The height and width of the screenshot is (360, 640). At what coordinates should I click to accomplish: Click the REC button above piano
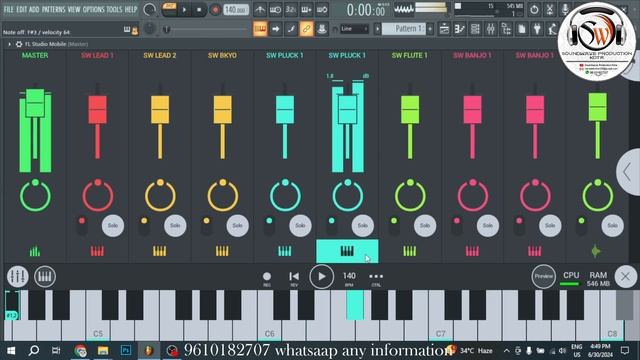tap(267, 279)
